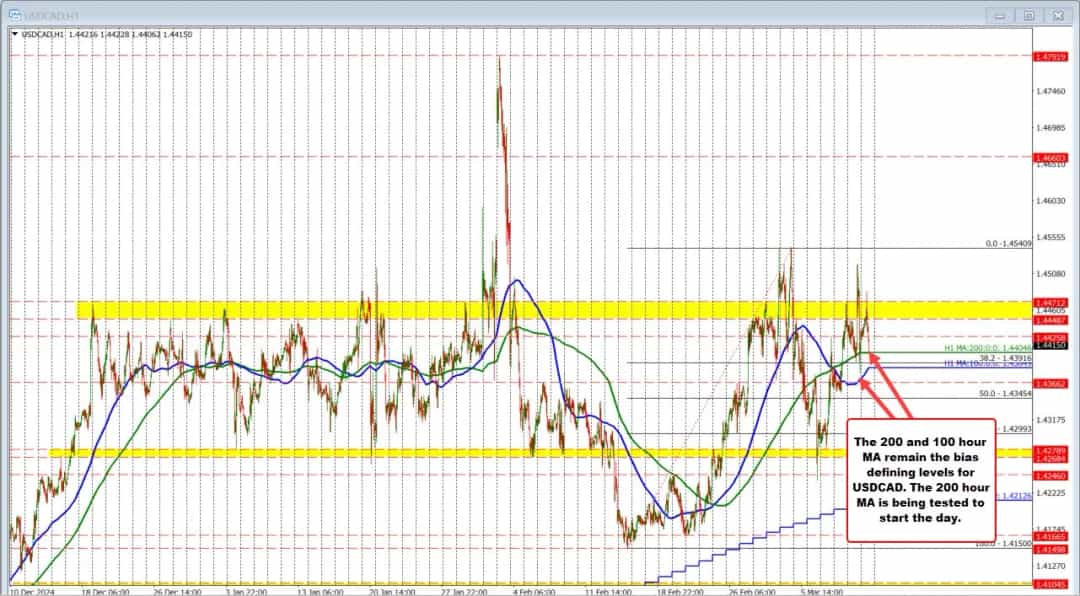Select the 1.41045 bottom price label
Screen dimensions: 1080x596
[x=1054, y=583]
